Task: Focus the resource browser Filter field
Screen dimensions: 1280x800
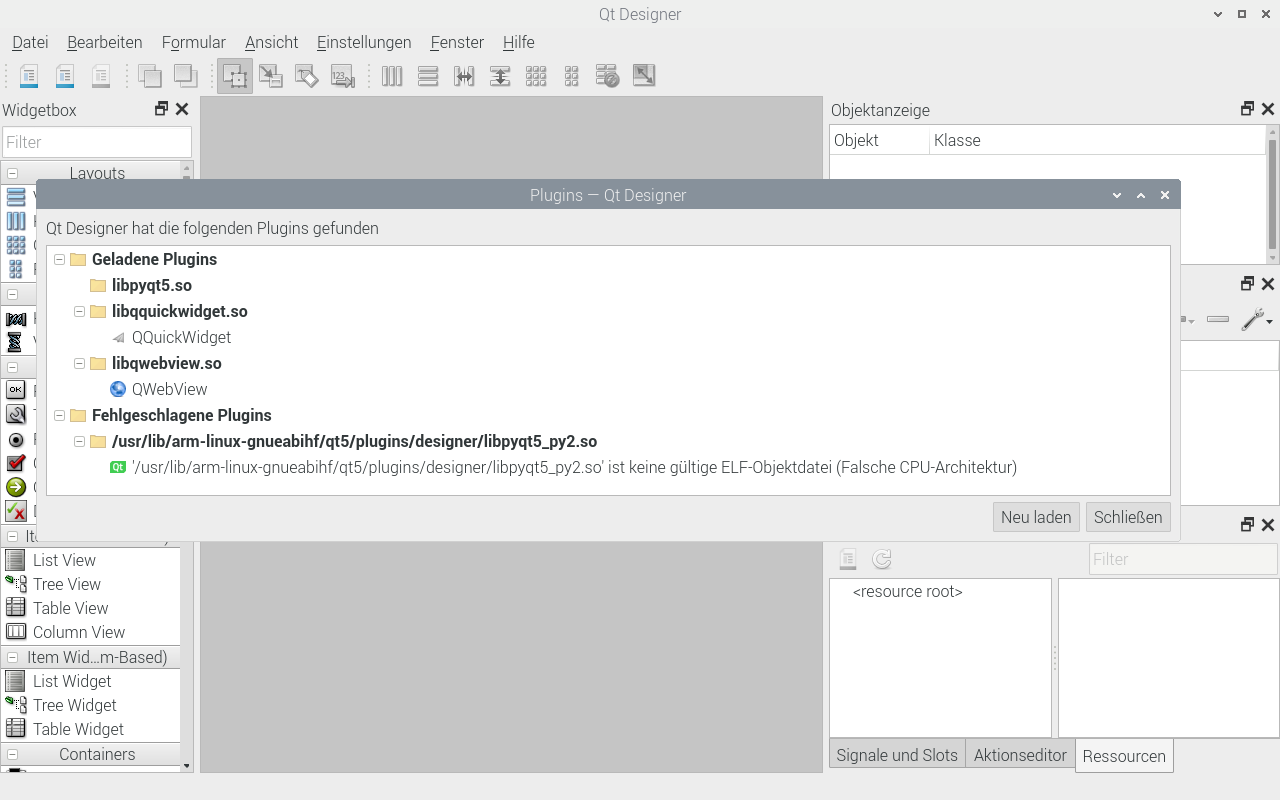Action: (x=1183, y=559)
